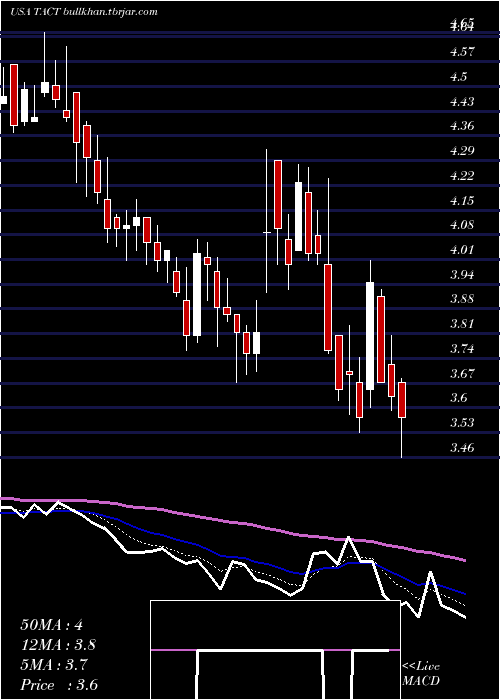The image size is (500, 700).
Task: Click the 4.15 price axis label
Action: tap(462, 201)
